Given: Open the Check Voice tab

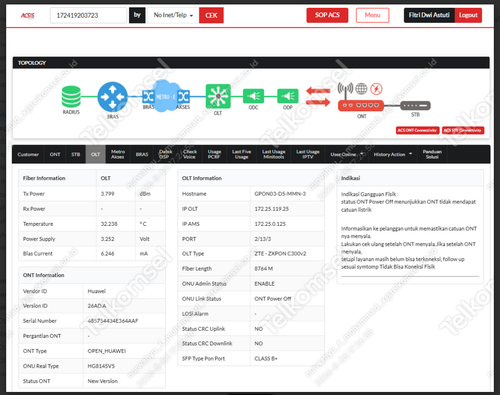Looking at the screenshot, I should [189, 154].
